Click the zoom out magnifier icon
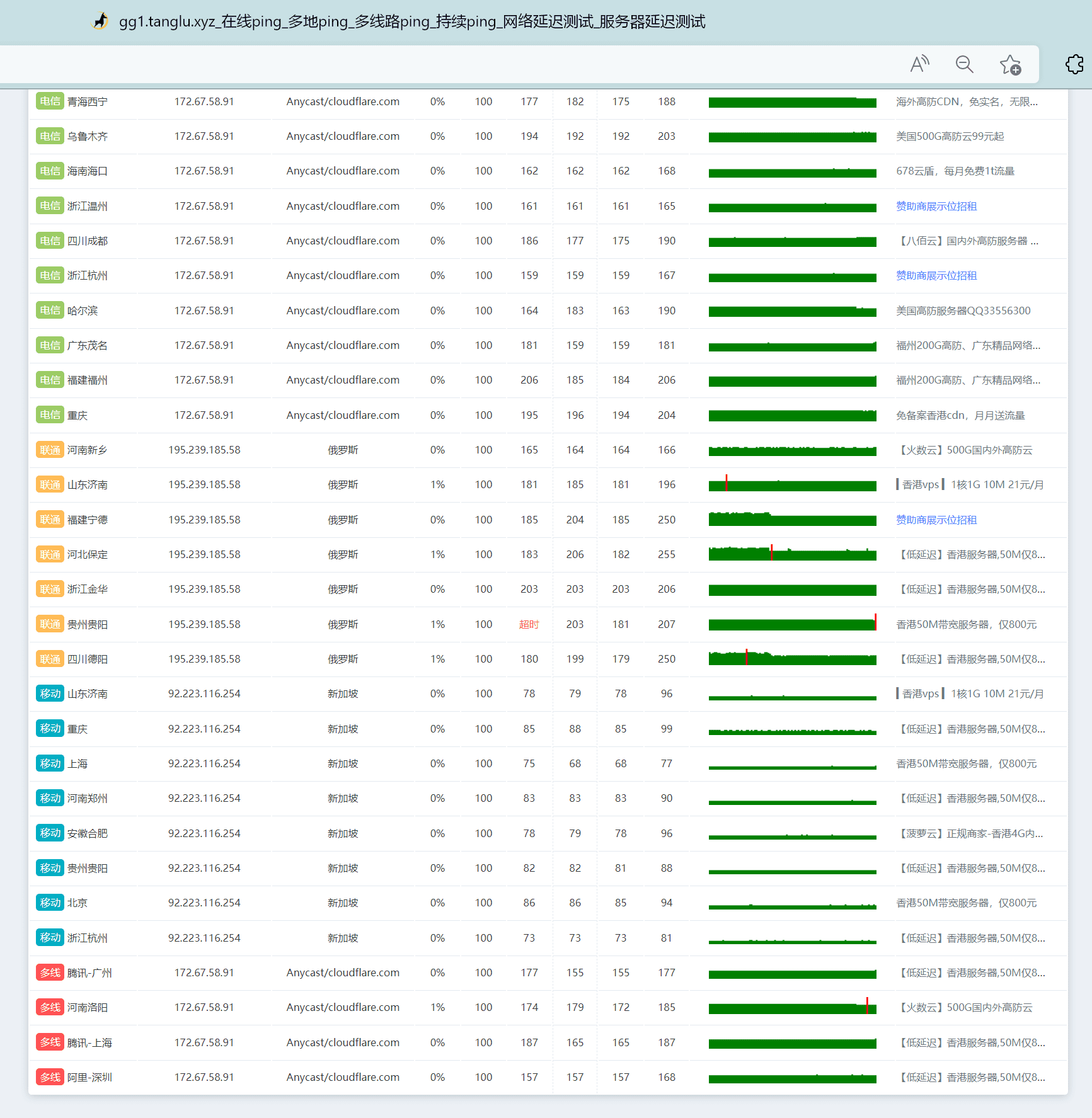Viewport: 1092px width, 1118px height. click(964, 64)
